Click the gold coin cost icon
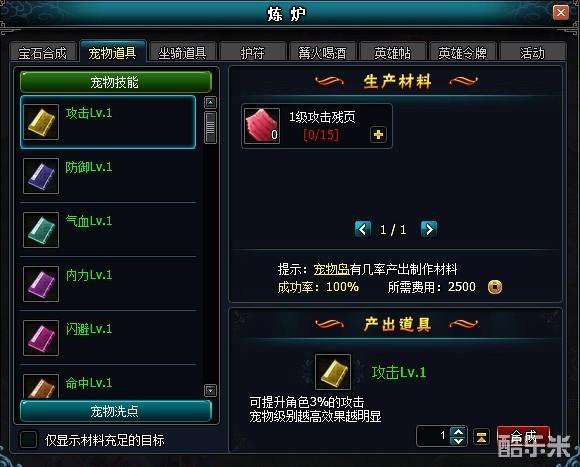580x467 pixels. click(x=495, y=287)
